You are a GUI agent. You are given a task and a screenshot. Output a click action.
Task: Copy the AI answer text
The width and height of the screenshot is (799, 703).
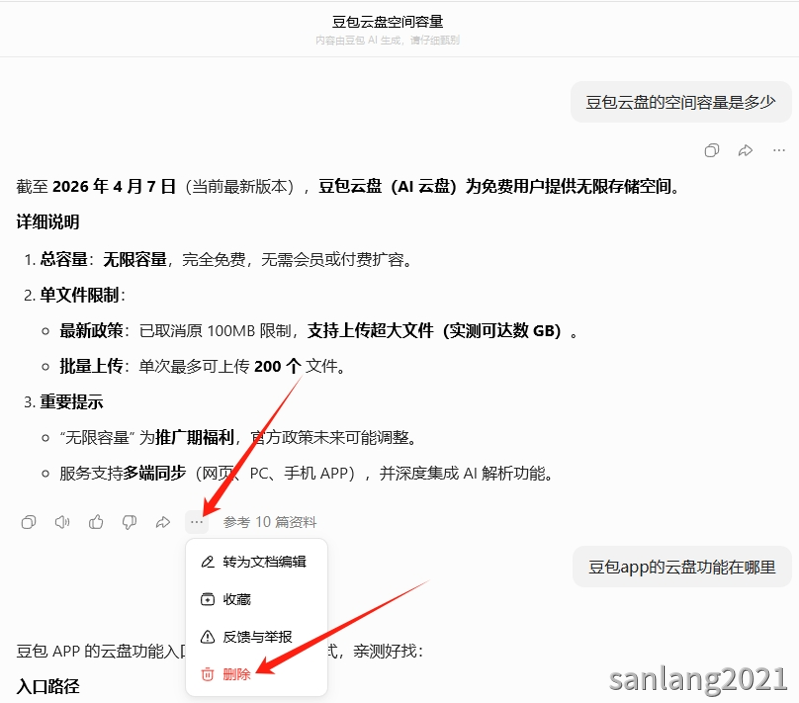click(29, 522)
